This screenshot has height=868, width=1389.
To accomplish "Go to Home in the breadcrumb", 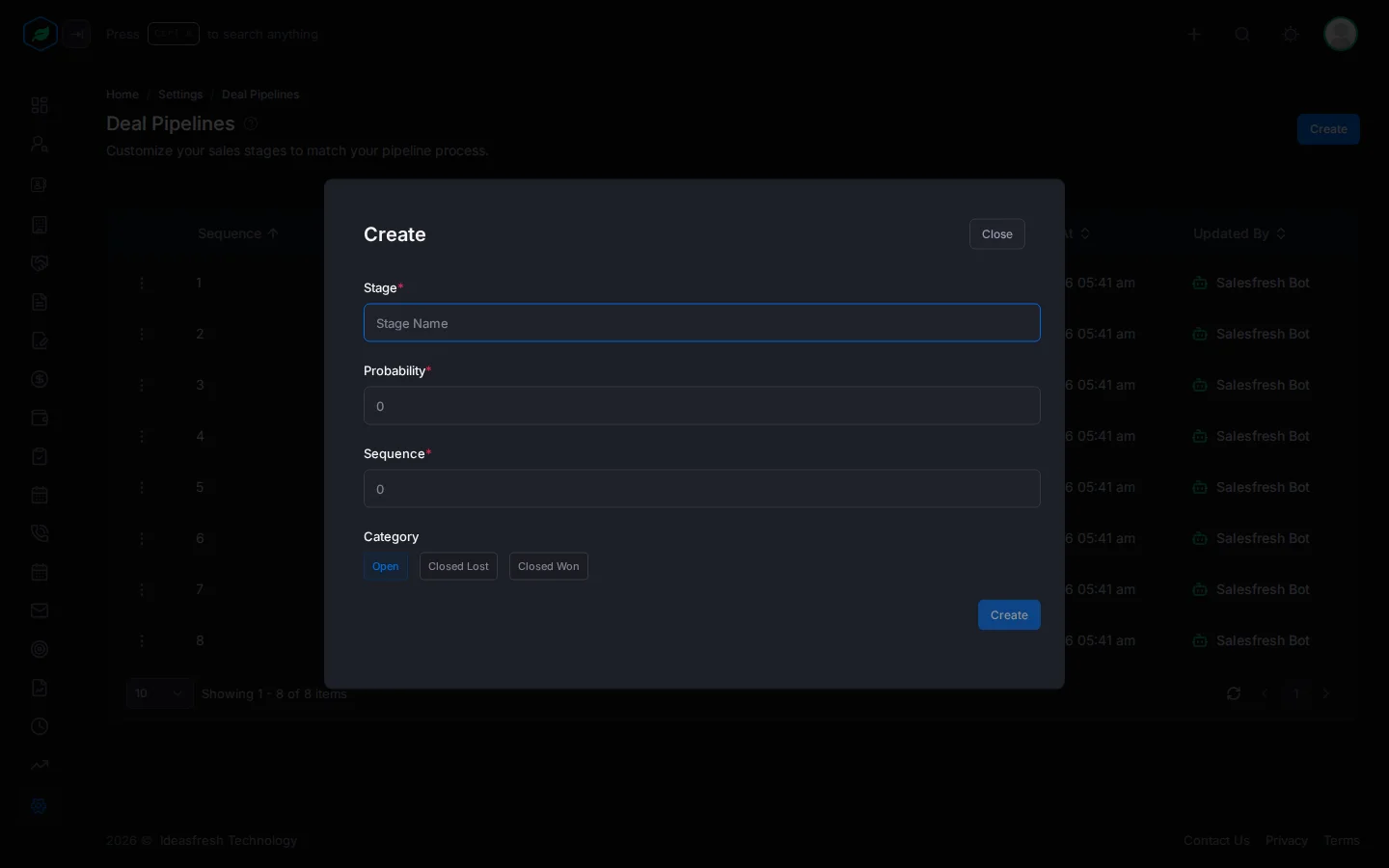I will click(123, 95).
